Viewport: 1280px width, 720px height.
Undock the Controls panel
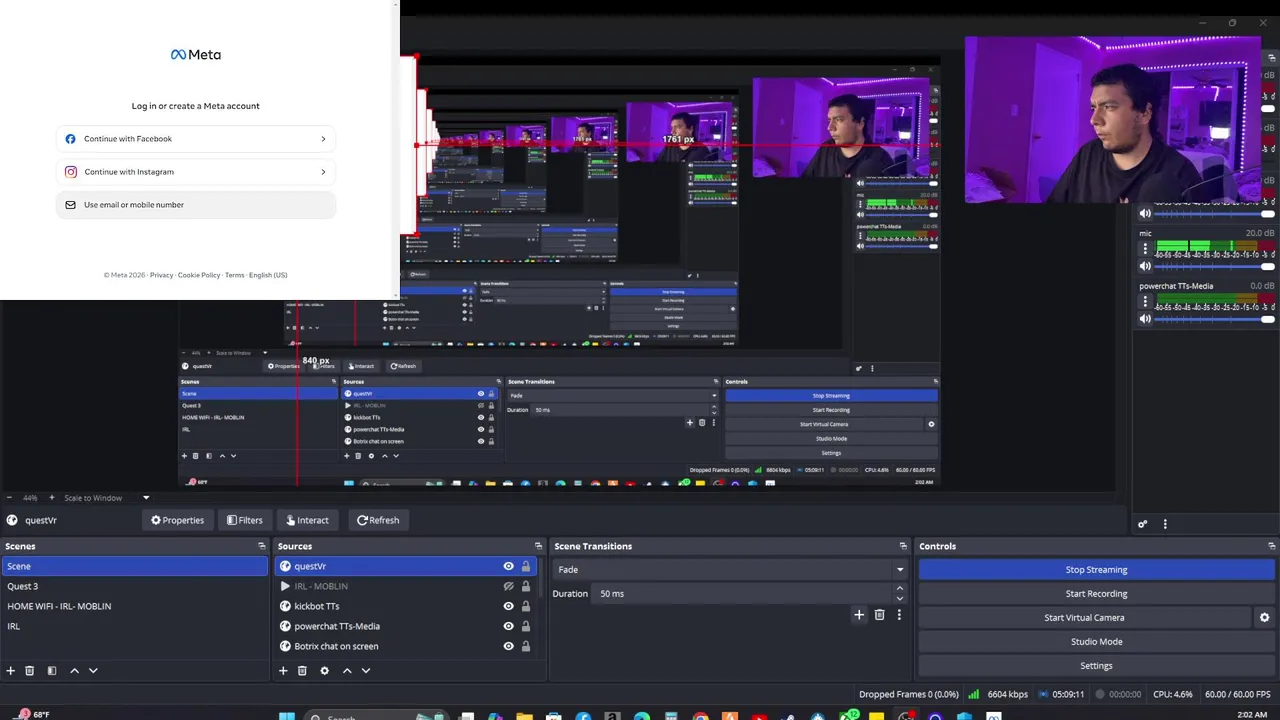[1271, 546]
